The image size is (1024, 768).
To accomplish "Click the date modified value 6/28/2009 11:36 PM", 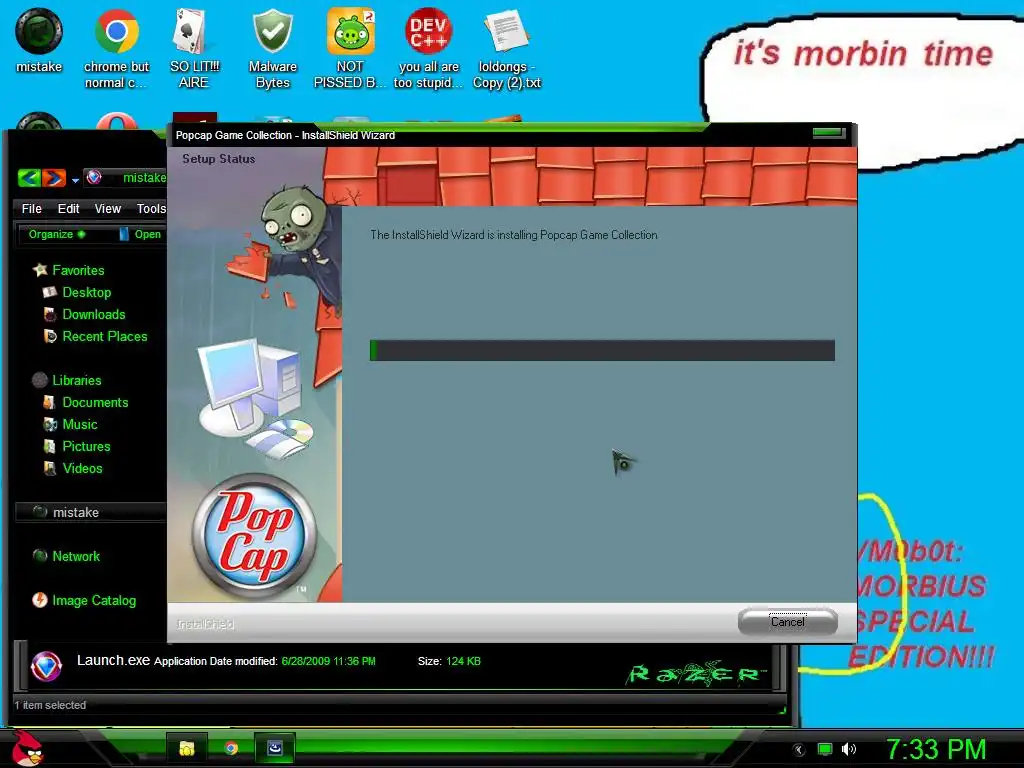I will click(x=328, y=661).
